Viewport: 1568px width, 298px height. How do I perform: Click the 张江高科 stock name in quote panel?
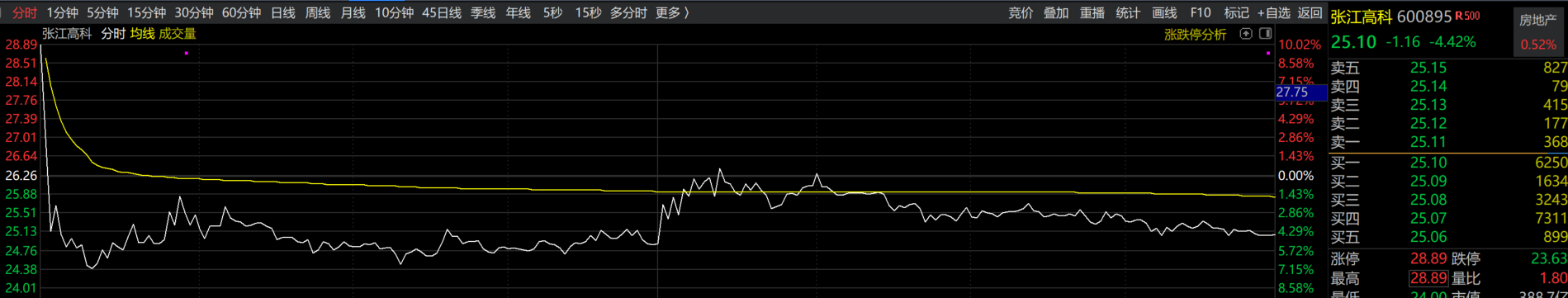(x=1362, y=17)
